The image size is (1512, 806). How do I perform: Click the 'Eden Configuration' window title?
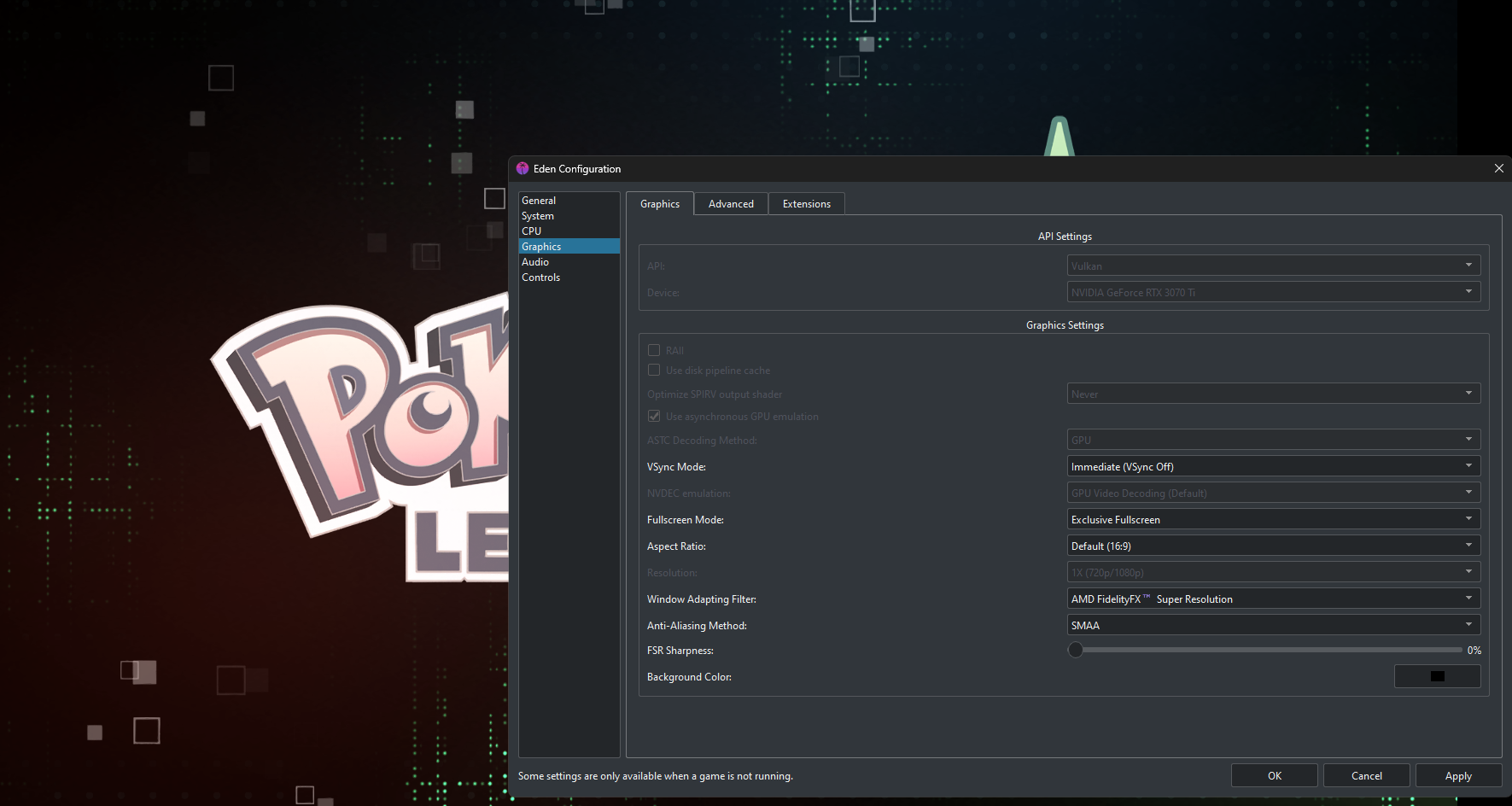pos(577,169)
